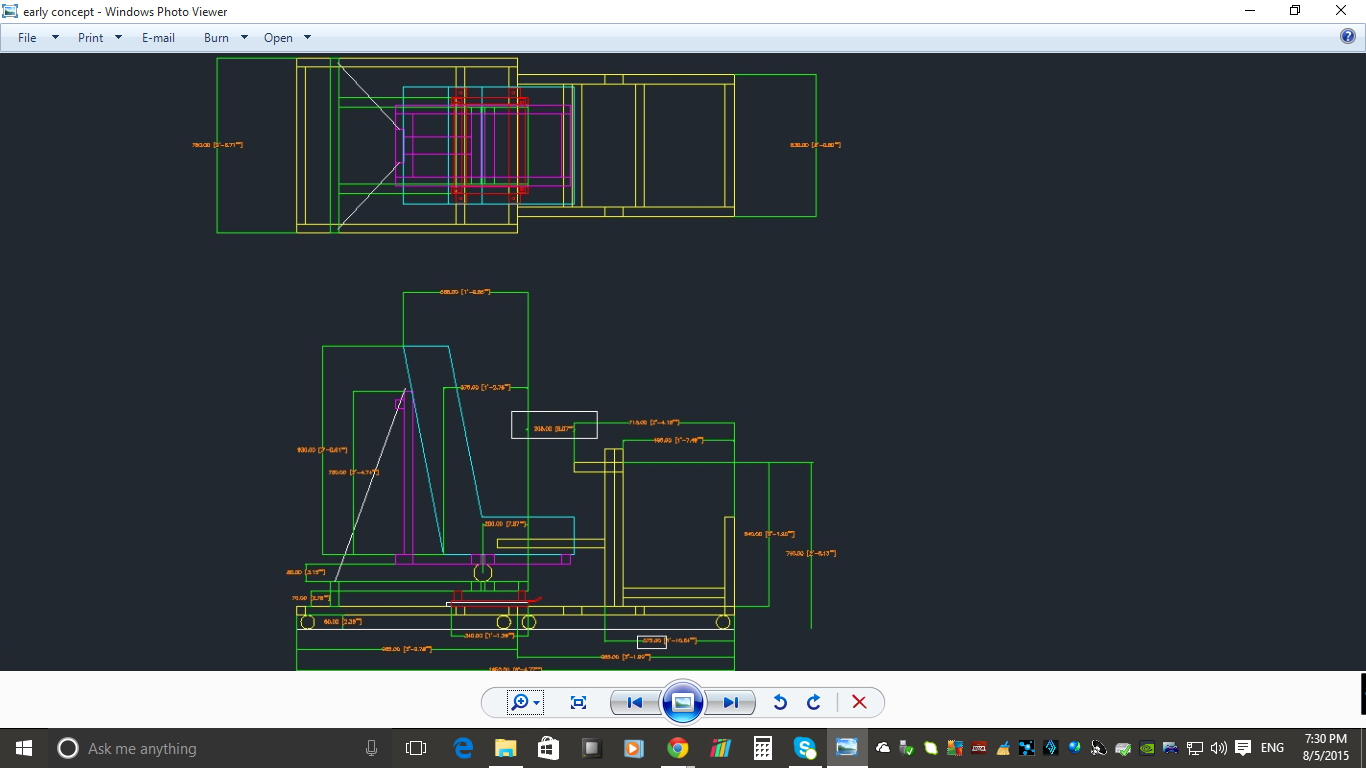
Task: Launch Calculator from the taskbar
Action: pos(763,748)
